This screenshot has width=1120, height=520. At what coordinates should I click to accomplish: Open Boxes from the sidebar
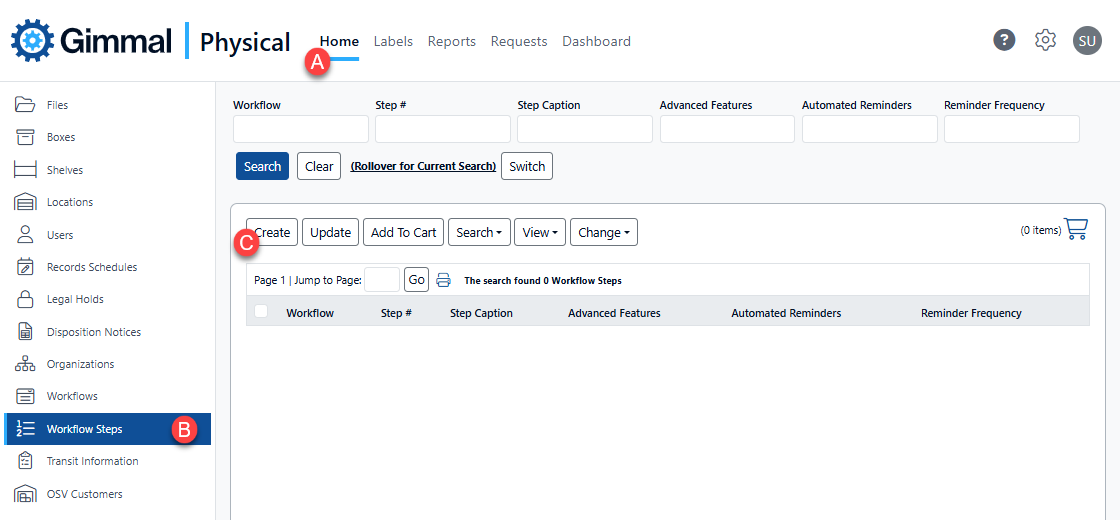click(60, 137)
